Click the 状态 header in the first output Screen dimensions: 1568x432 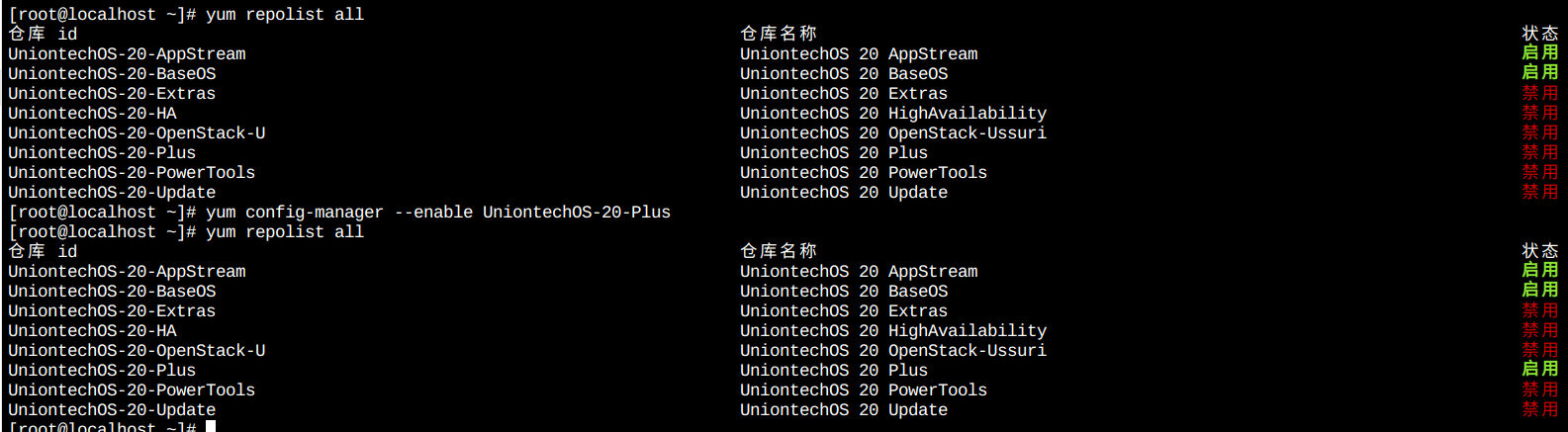click(x=1539, y=34)
